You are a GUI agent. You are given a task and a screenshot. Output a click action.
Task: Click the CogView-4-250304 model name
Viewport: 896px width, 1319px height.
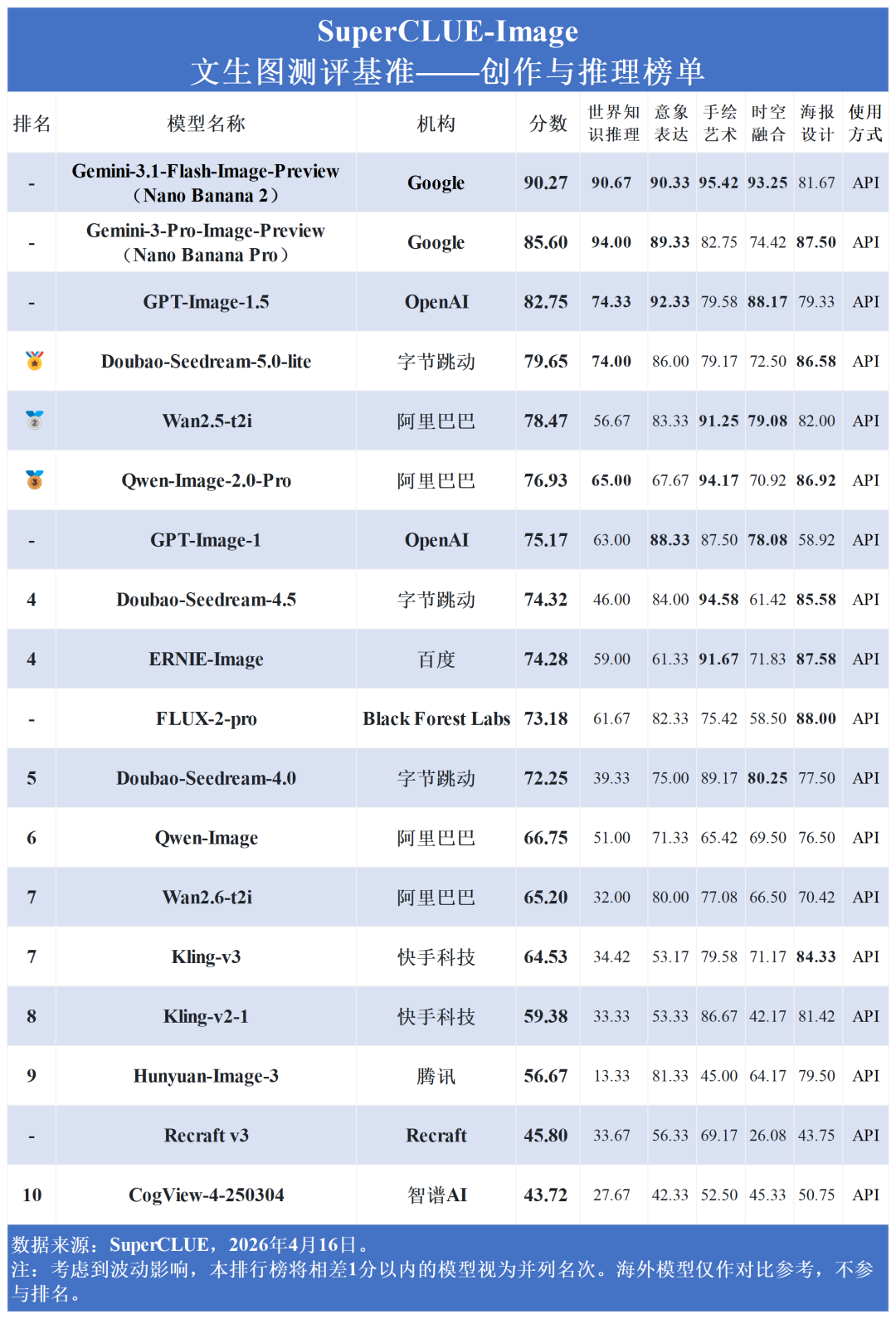point(206,1195)
